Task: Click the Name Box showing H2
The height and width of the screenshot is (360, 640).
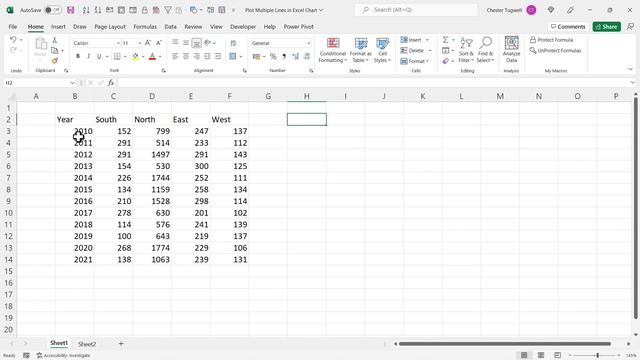Action: 39,83
